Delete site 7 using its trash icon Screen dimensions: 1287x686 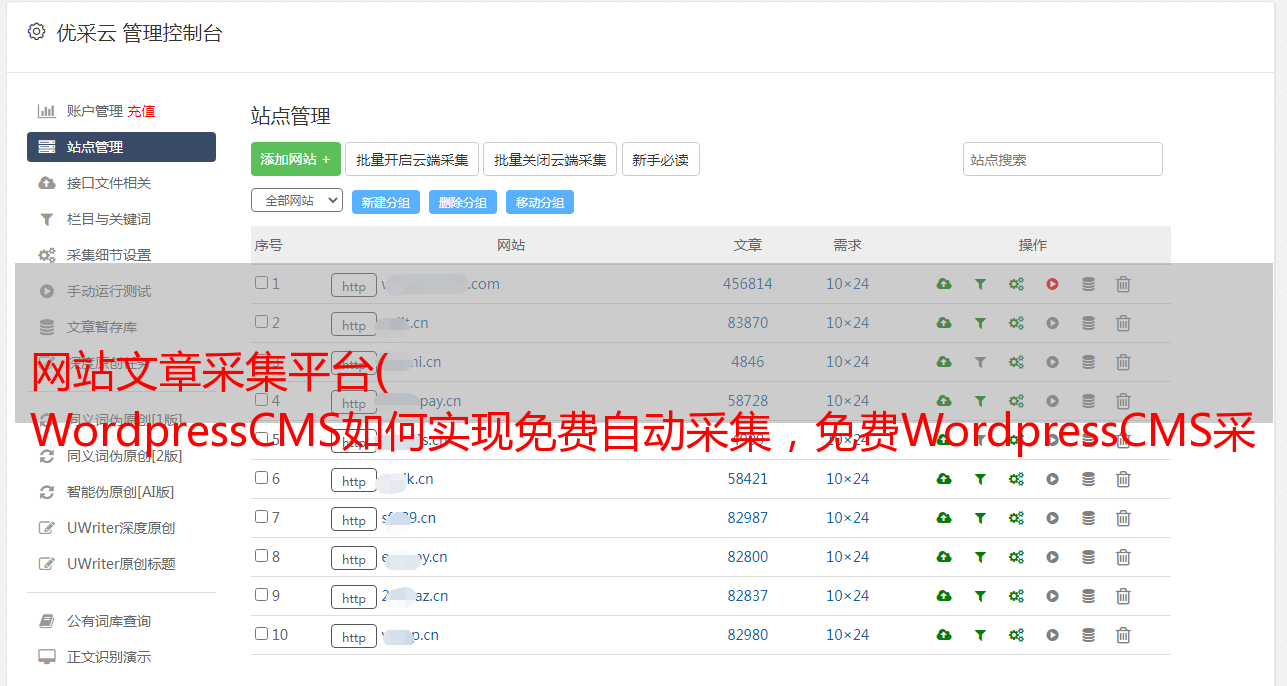pyautogui.click(x=1123, y=518)
